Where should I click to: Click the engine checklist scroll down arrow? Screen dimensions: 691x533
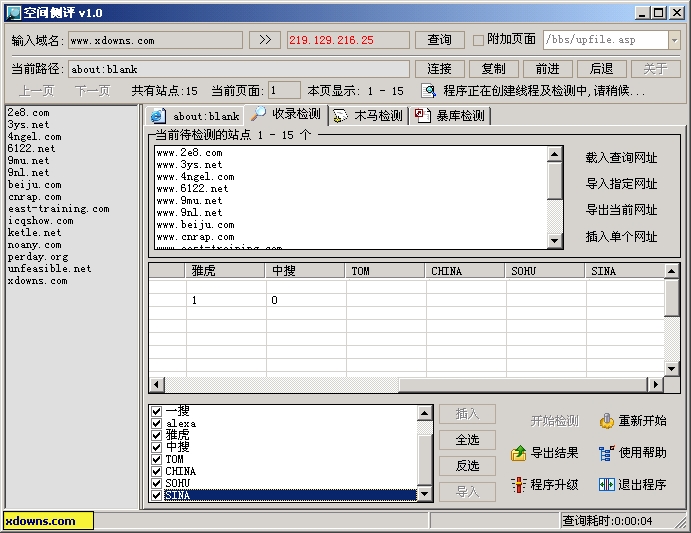pyautogui.click(x=424, y=494)
